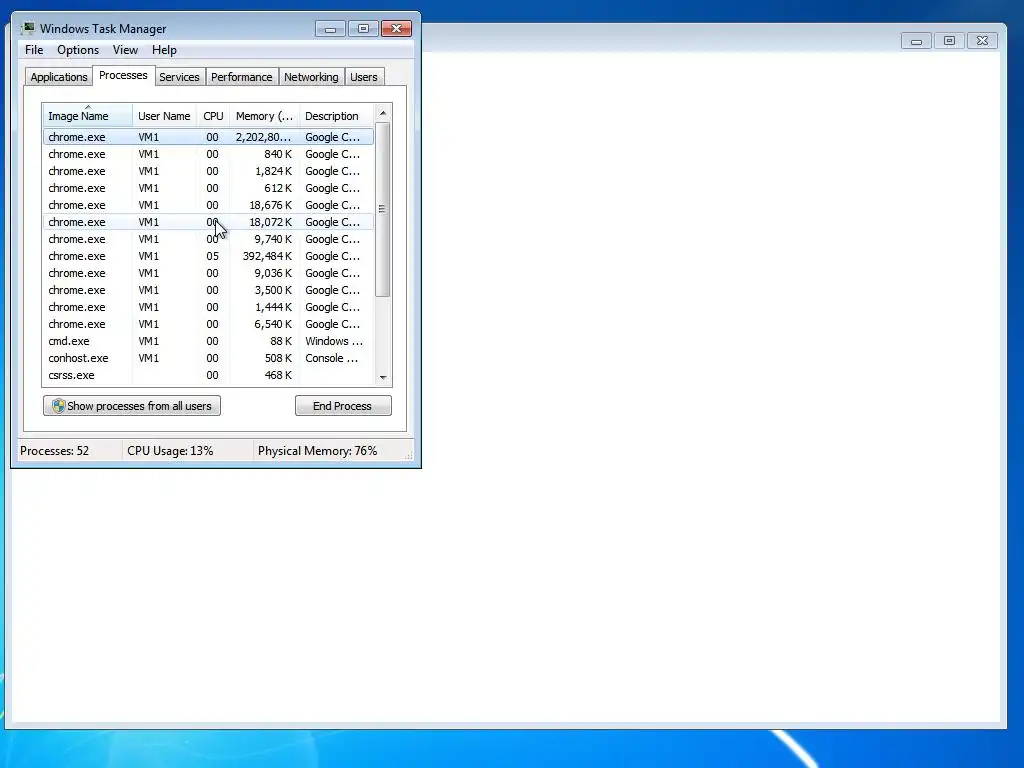Select chrome.exe row with 6,540 K memory
The image size is (1024, 768).
(x=208, y=324)
